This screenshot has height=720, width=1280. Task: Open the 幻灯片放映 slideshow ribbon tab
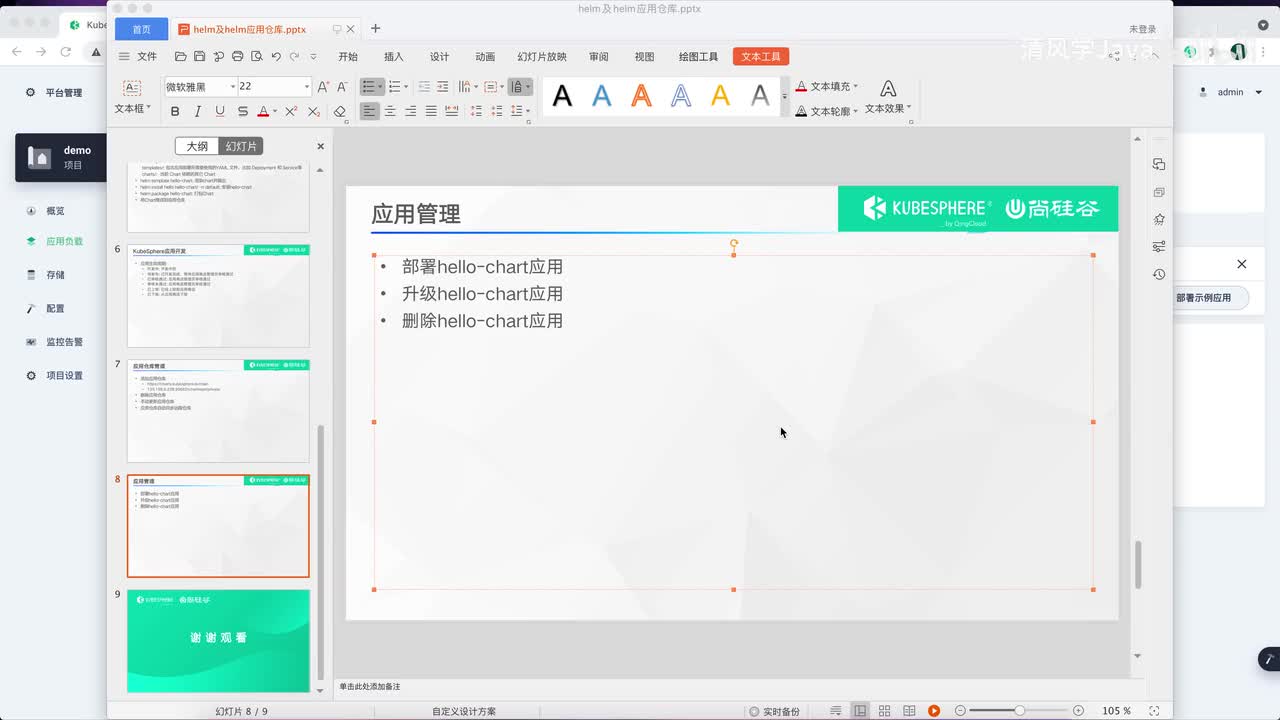[542, 57]
